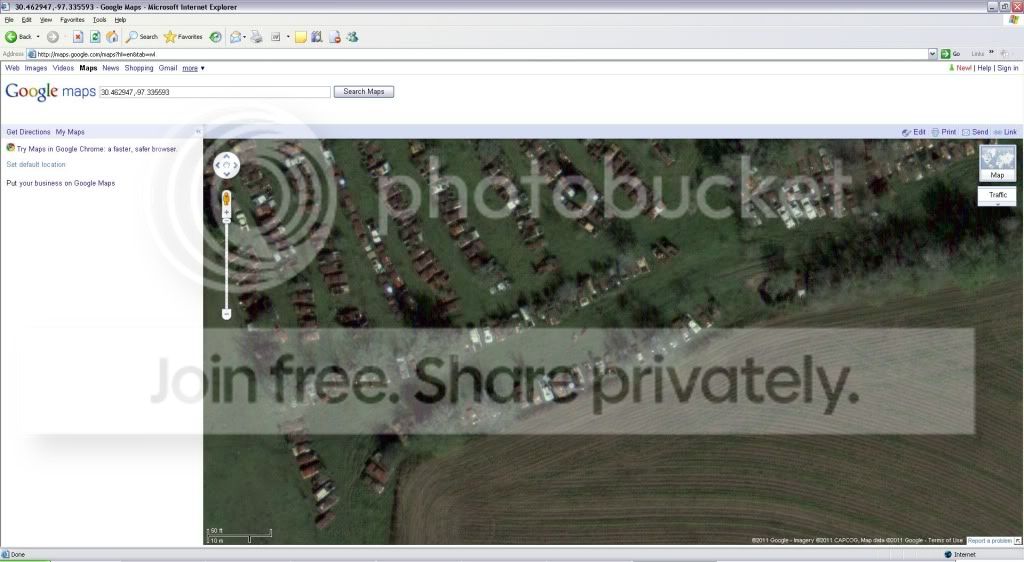Stop loading with the red X icon

tap(78, 37)
